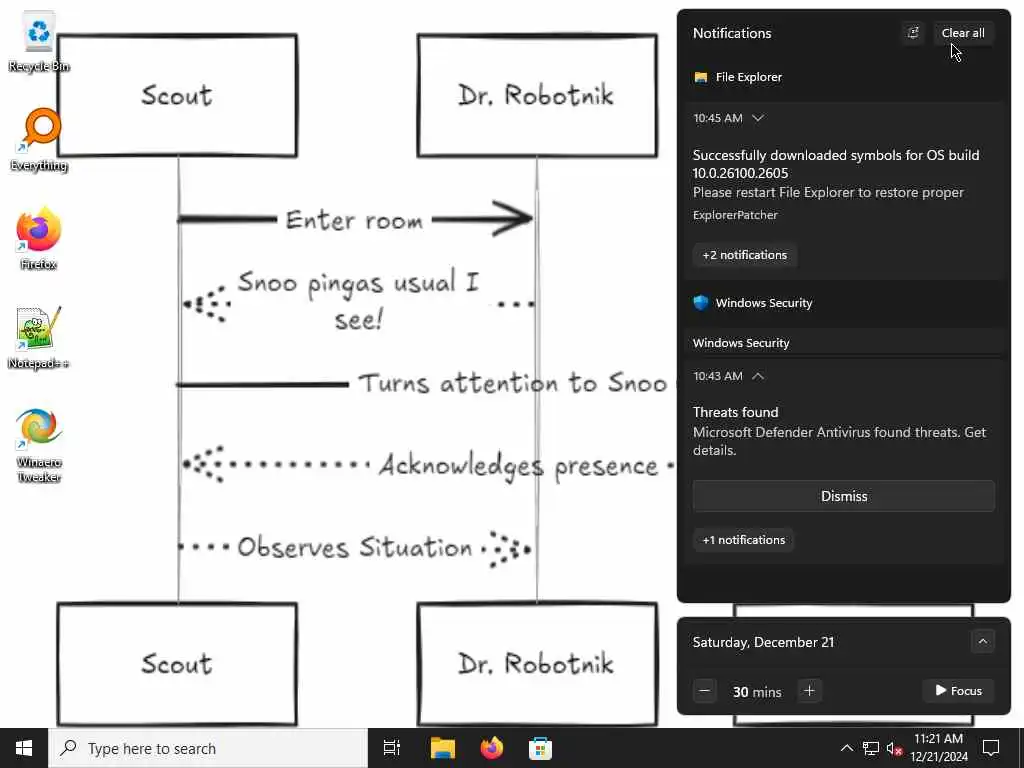
Task: Click the ExplorerPatcher attribution text
Action: [x=735, y=215]
